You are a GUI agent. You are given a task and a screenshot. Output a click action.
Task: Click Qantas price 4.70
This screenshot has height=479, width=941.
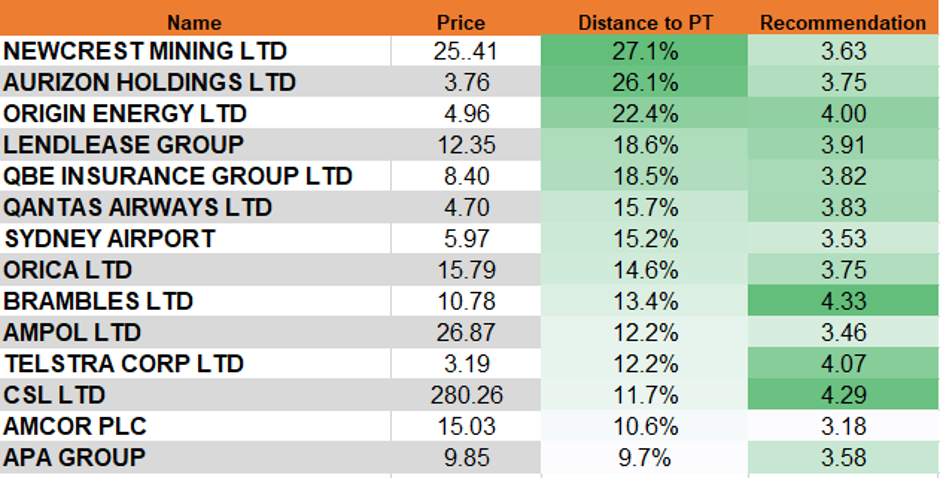tap(466, 206)
